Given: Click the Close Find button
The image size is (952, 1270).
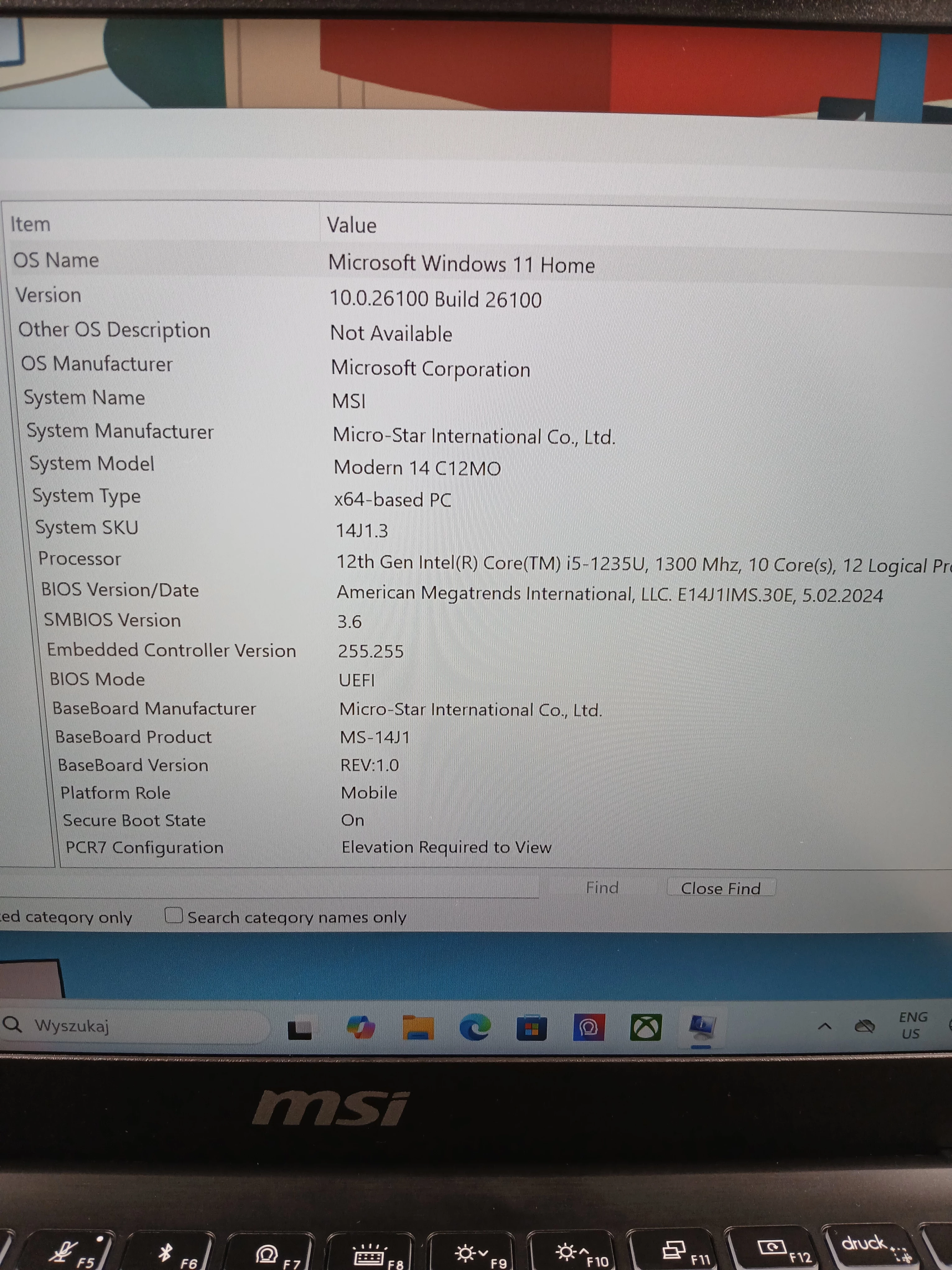Looking at the screenshot, I should click(721, 888).
